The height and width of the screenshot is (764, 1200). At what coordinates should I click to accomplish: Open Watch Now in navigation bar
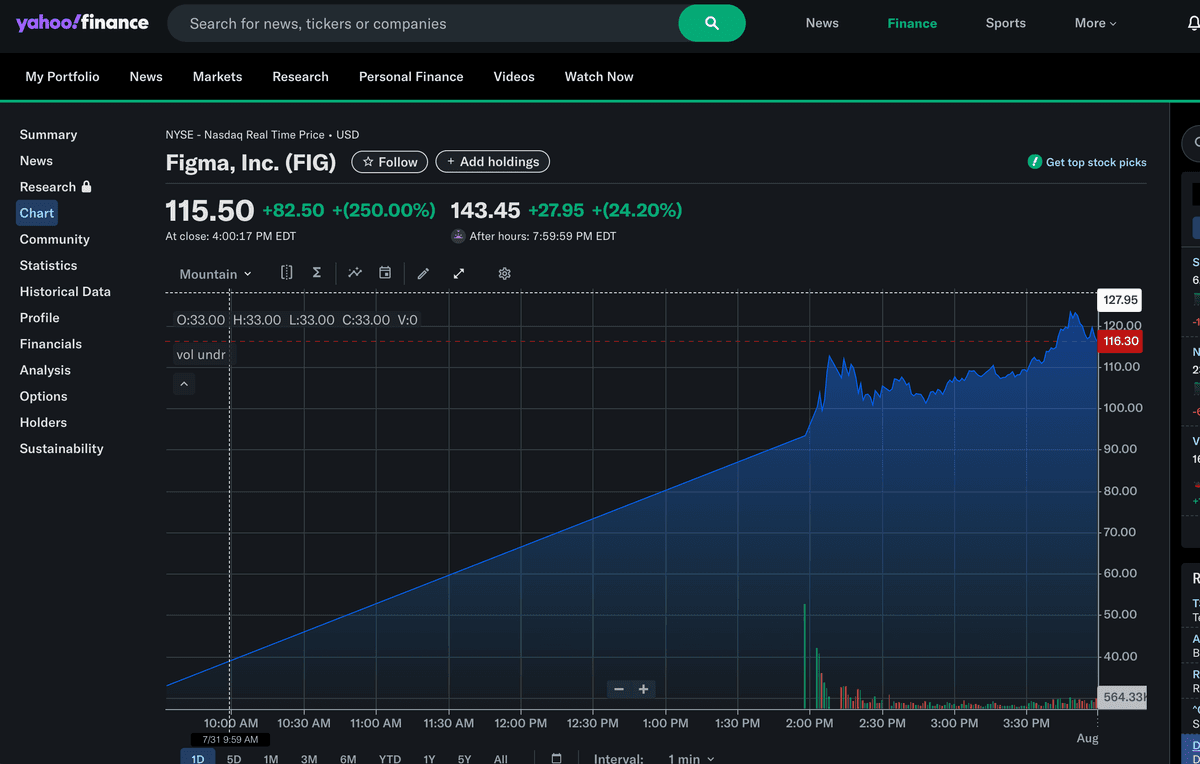pos(599,76)
